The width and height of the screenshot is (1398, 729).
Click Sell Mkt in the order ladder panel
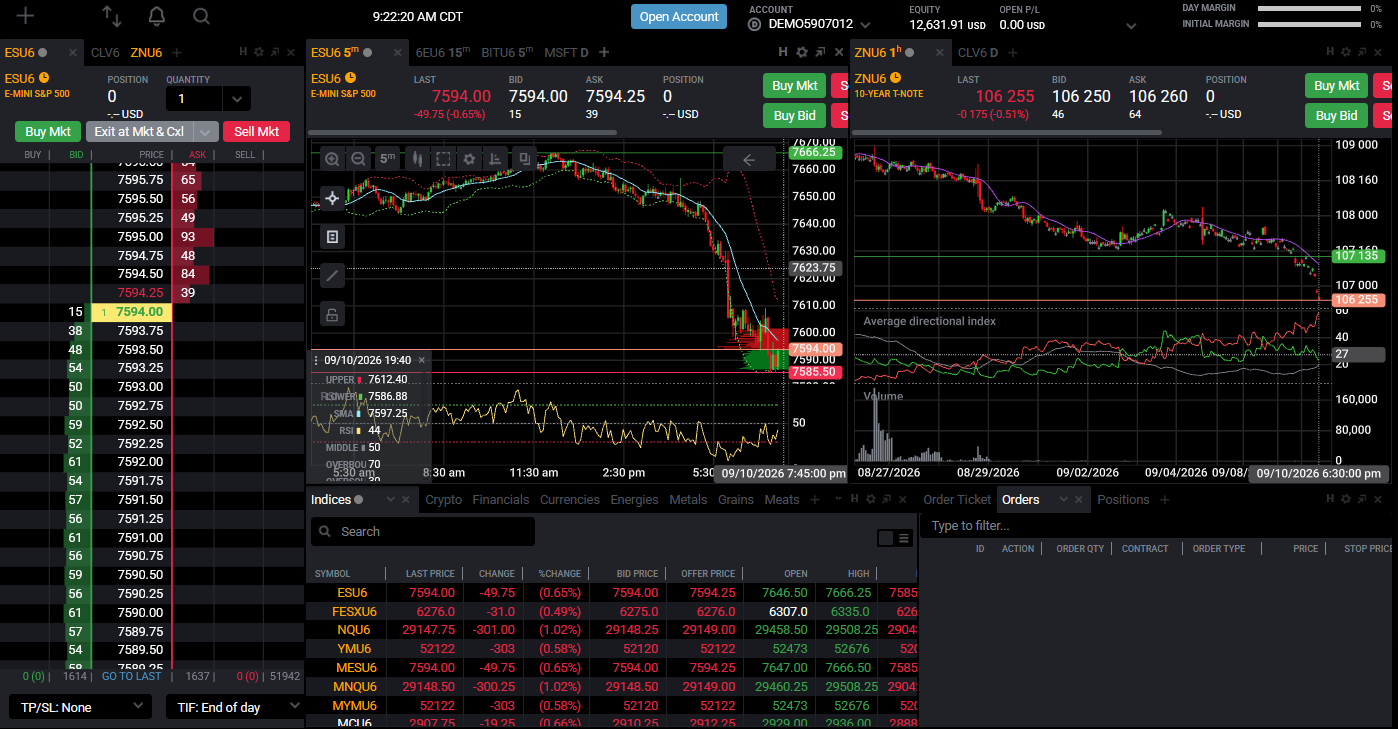click(x=256, y=131)
